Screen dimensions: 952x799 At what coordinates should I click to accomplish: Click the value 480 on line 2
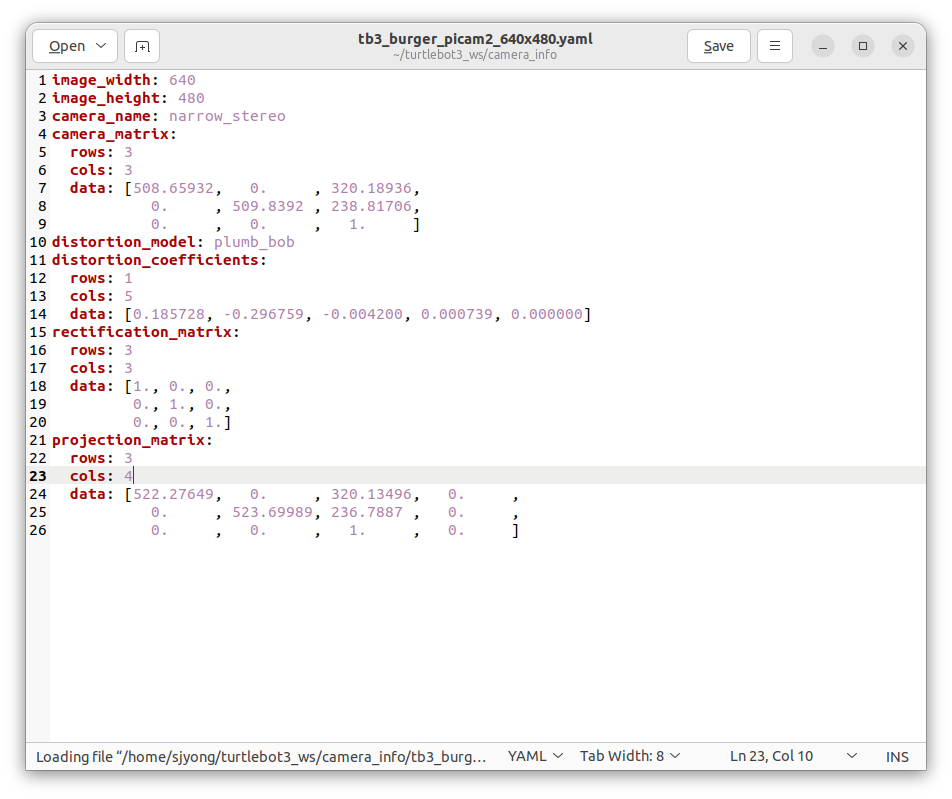(191, 98)
